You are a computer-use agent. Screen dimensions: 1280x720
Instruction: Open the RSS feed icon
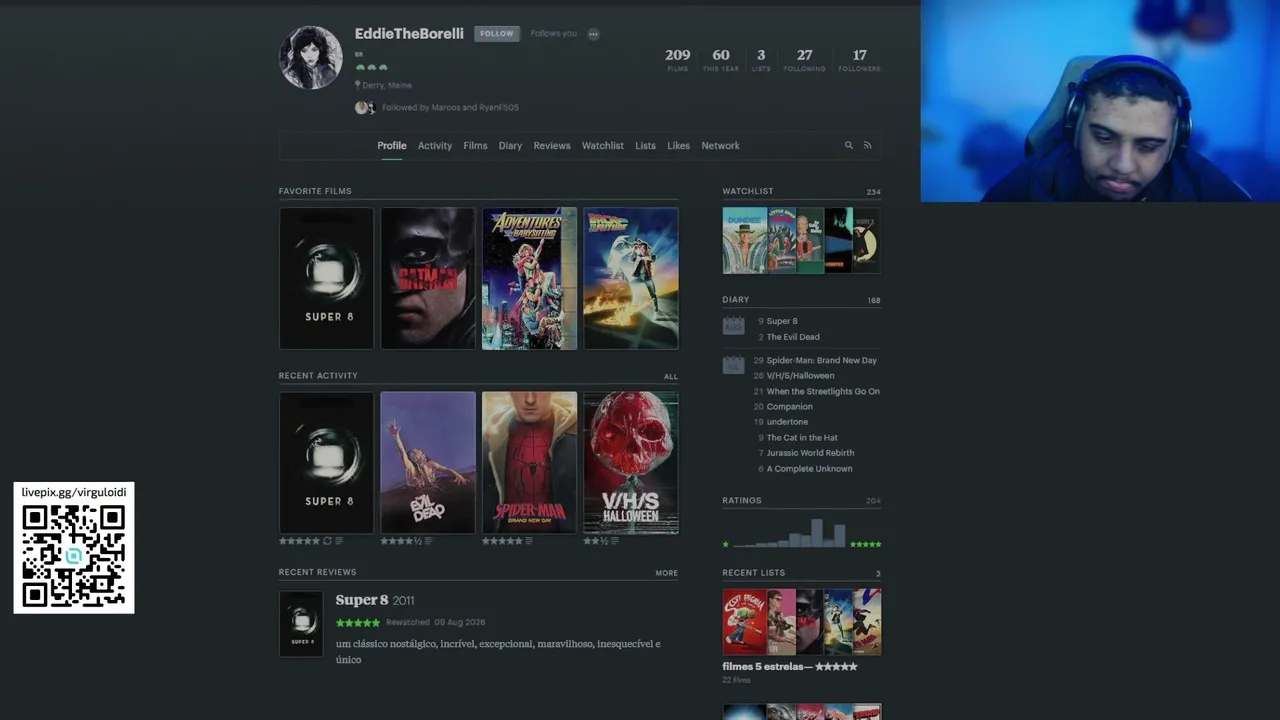coord(867,146)
